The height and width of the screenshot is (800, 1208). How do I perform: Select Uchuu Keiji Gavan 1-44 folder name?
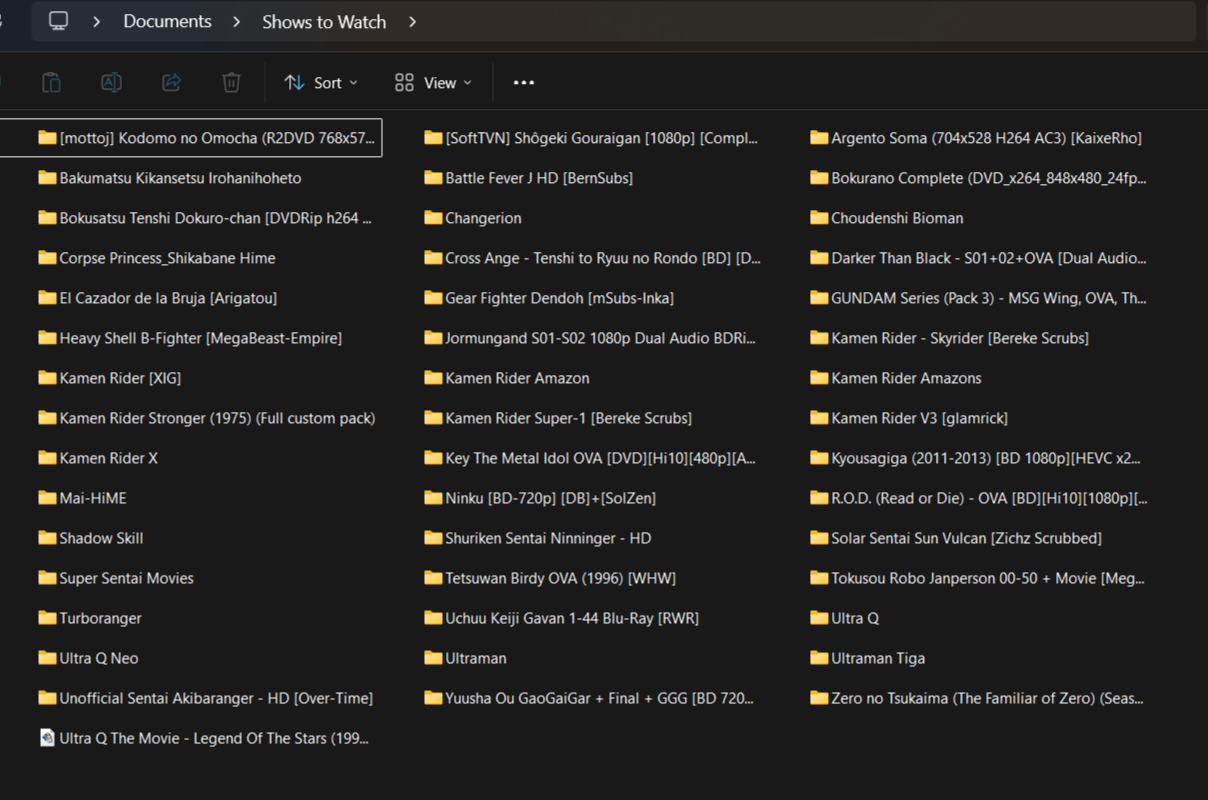point(572,618)
